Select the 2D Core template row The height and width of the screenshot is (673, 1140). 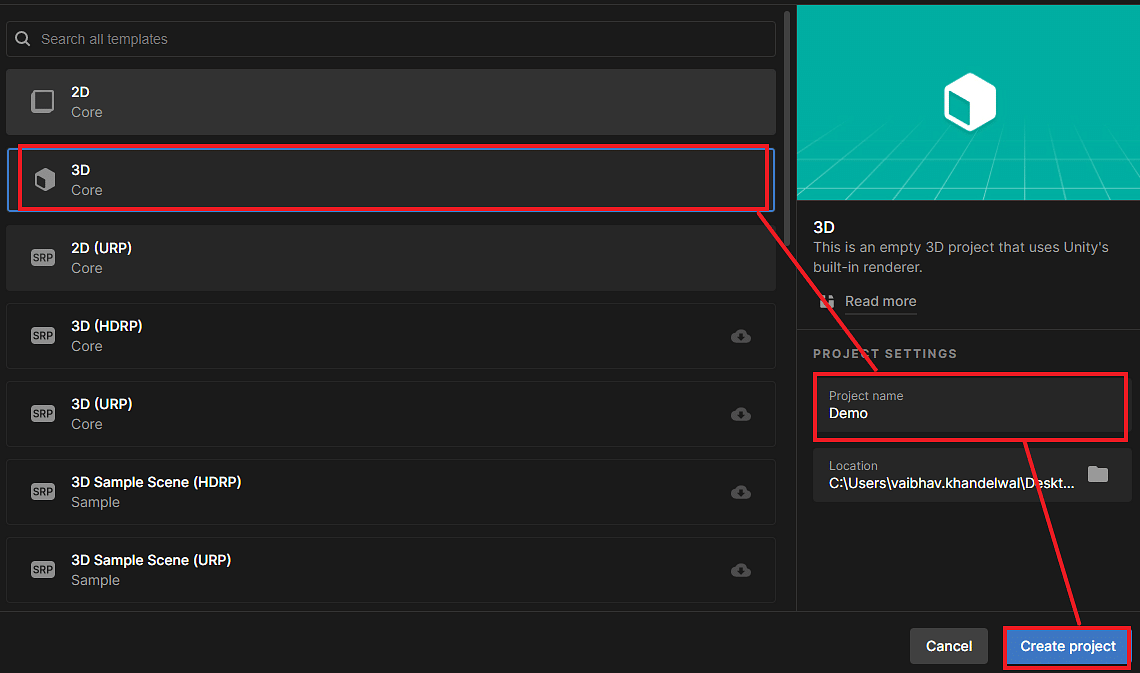pyautogui.click(x=391, y=102)
